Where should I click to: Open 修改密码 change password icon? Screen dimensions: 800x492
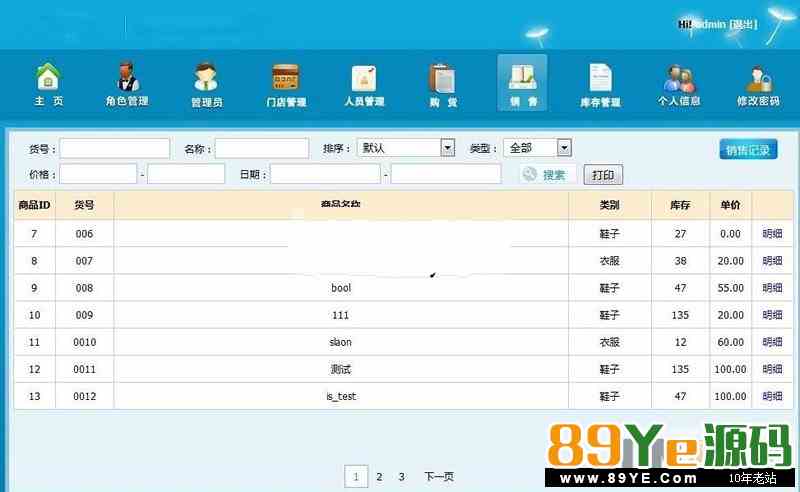coord(757,84)
